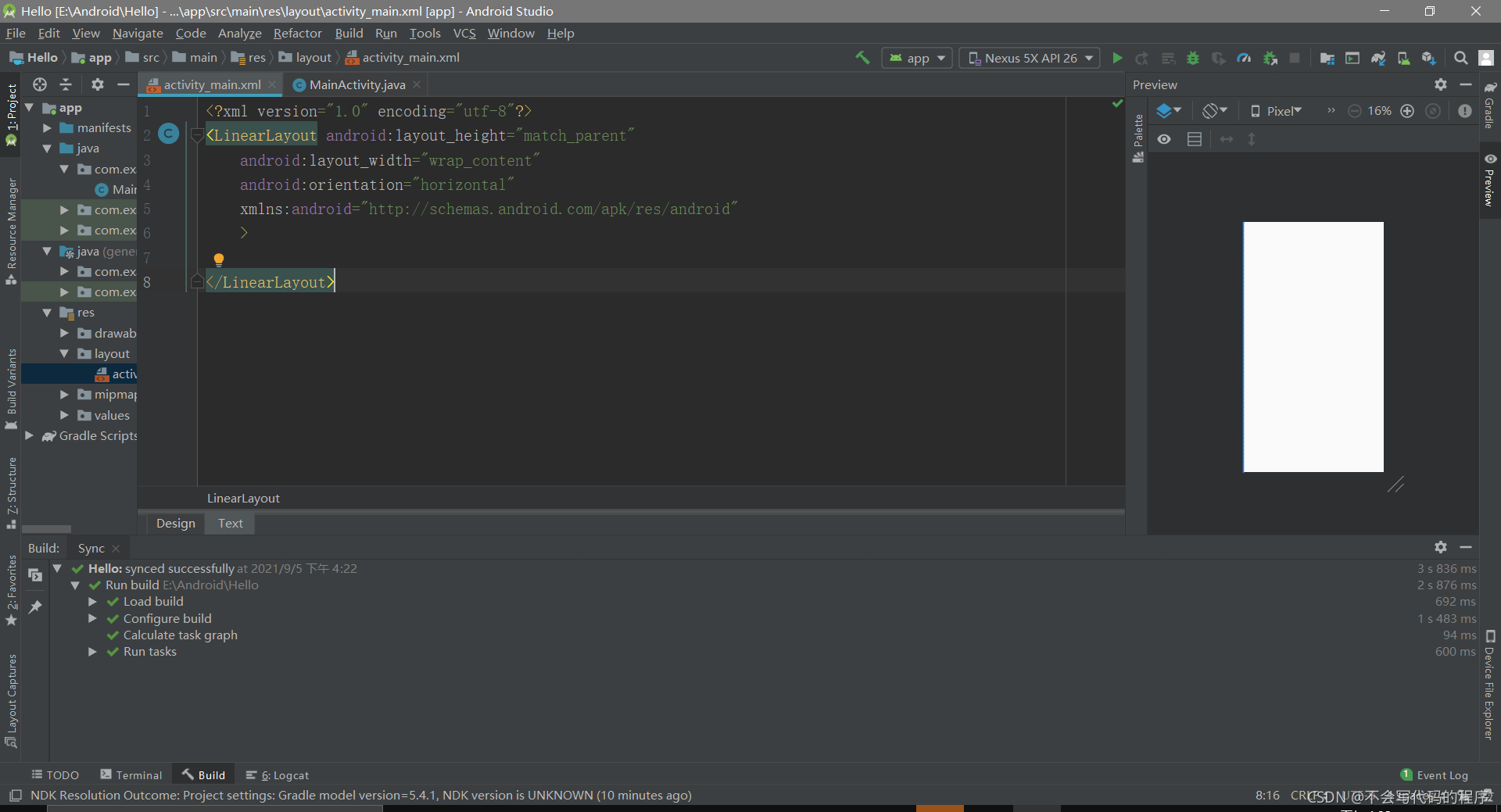
Task: Open the VCS menu
Action: click(x=464, y=33)
